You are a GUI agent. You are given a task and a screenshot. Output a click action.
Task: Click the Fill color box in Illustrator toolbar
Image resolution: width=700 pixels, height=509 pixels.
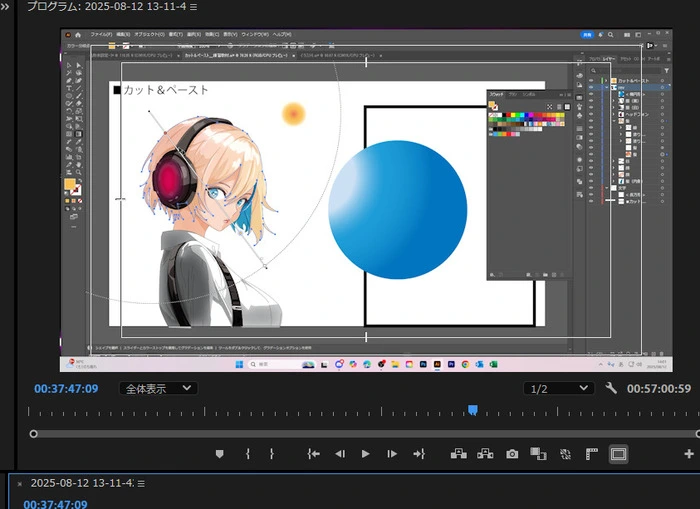(70, 184)
